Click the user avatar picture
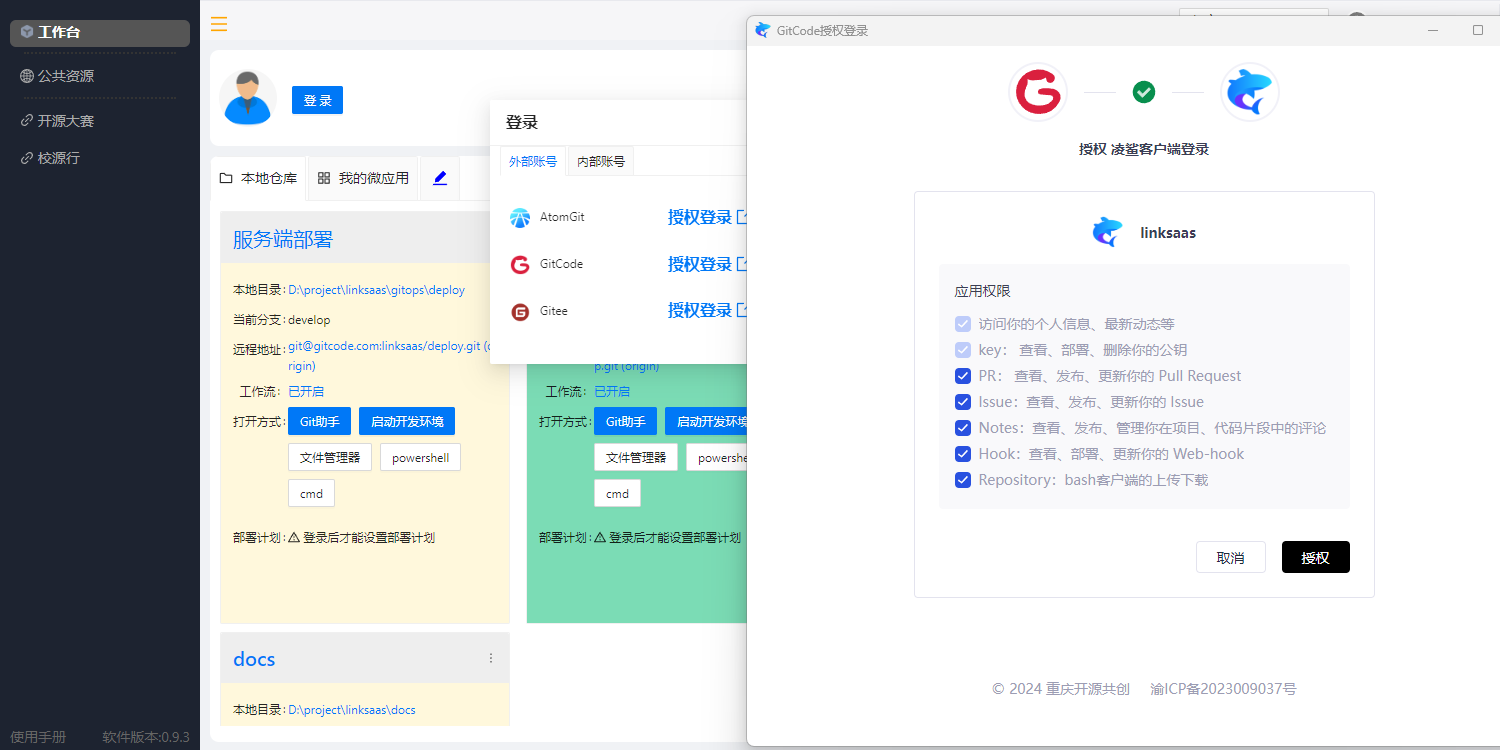 [248, 98]
